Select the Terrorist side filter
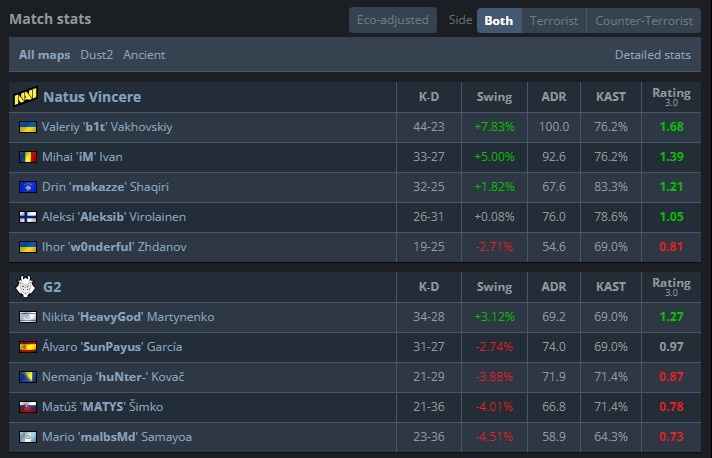The height and width of the screenshot is (458, 712). click(553, 20)
